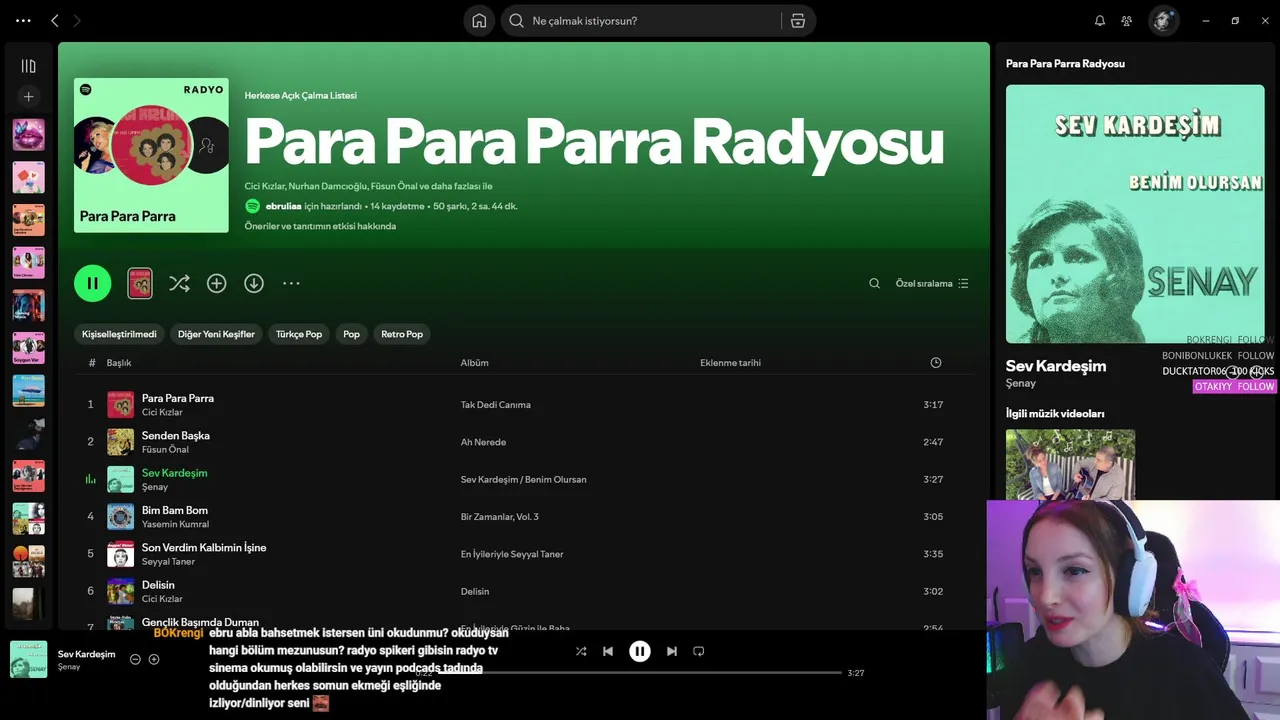Open the friend activity icon
This screenshot has height=720, width=1280.
[1127, 20]
